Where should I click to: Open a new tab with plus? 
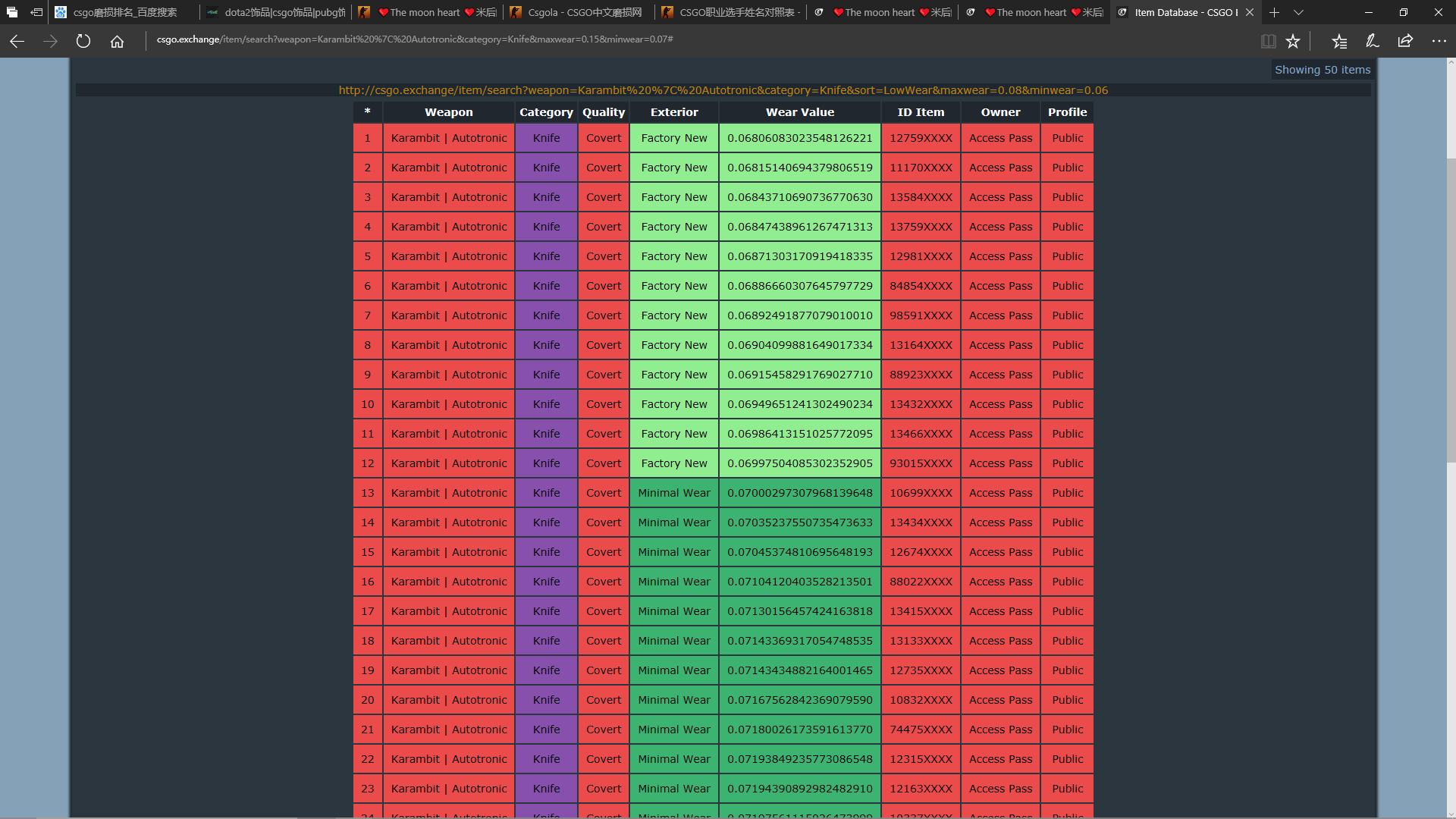pos(1274,12)
